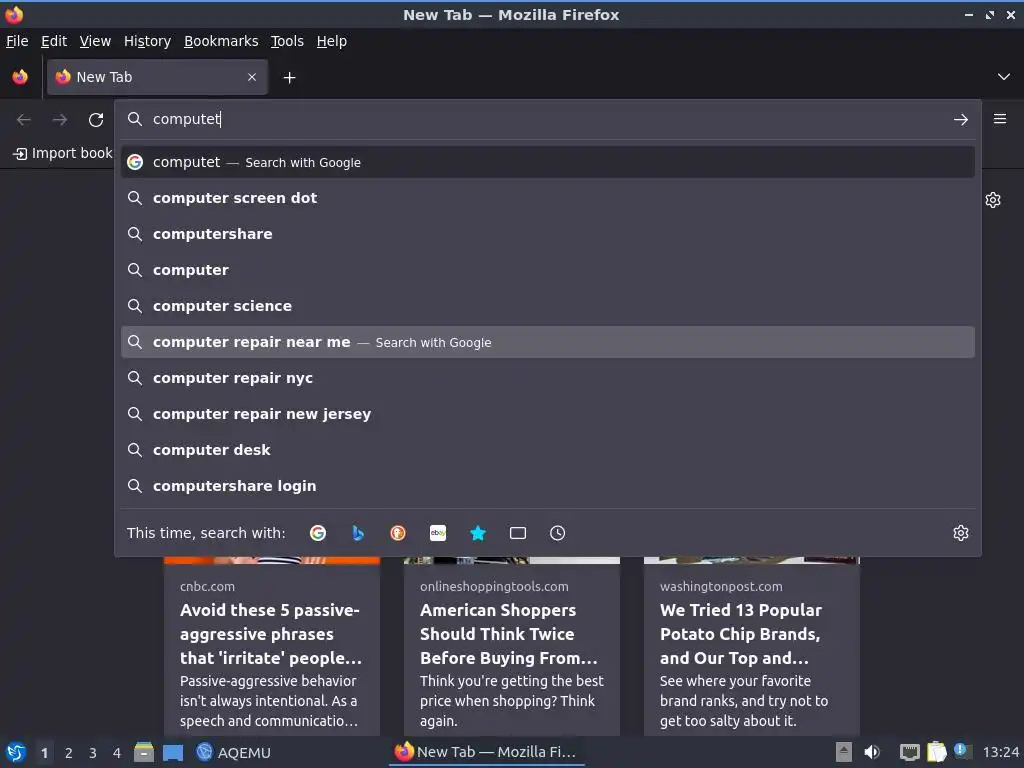Open network connection tray icon
This screenshot has width=1024, height=768.
coord(910,752)
